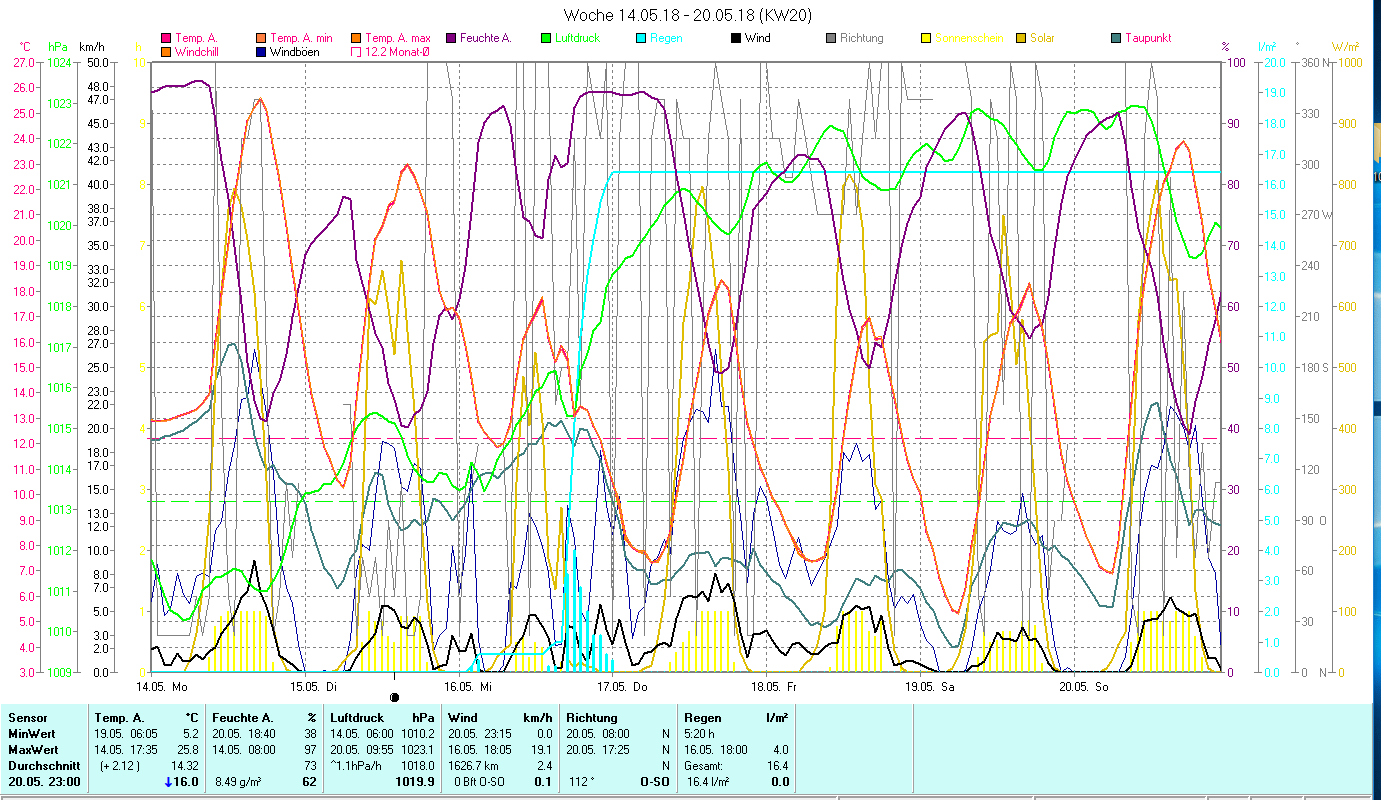Select the average temperature value '14.32'
The image size is (1381, 800).
coord(185,766)
